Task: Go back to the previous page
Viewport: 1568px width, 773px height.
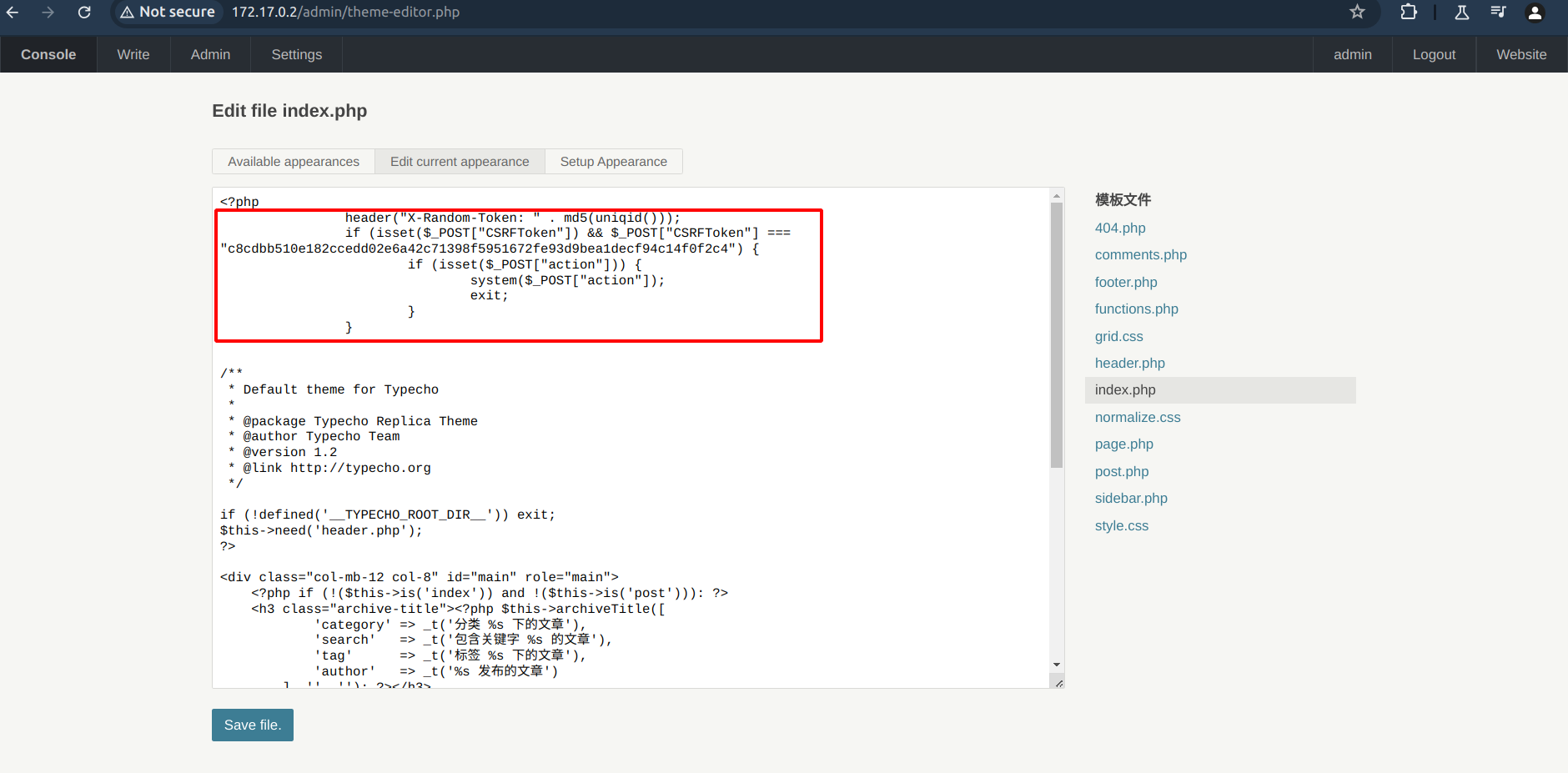Action: click(x=13, y=13)
